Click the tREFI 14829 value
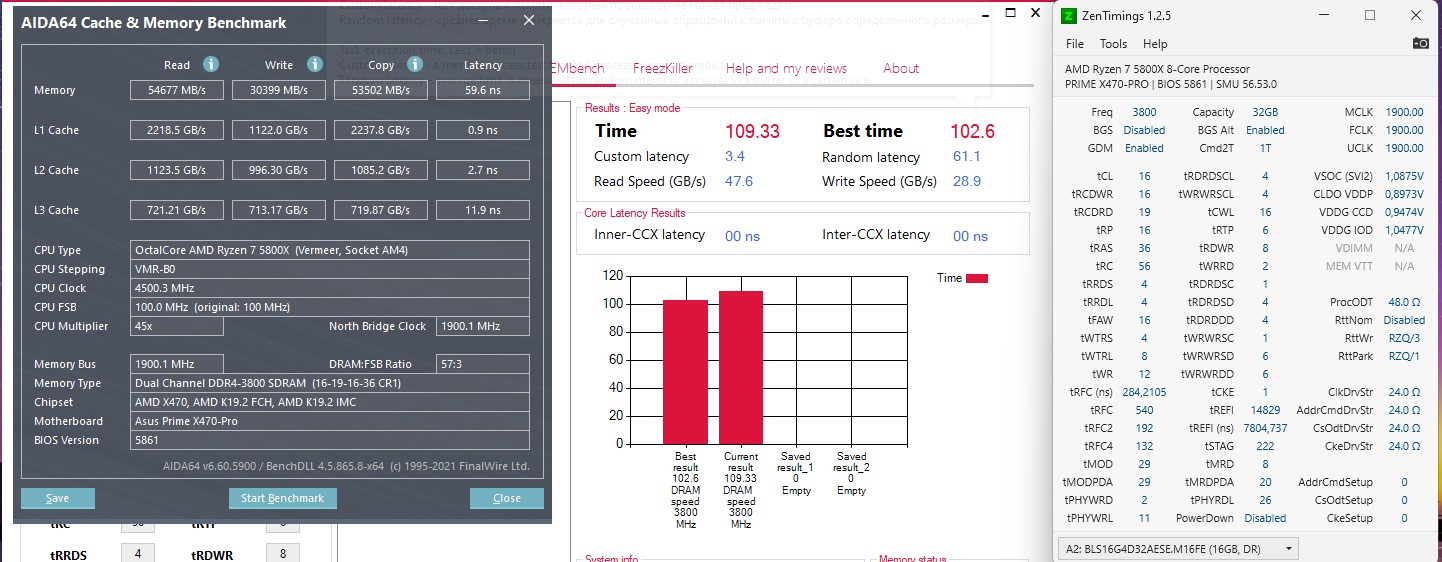 coord(1265,410)
